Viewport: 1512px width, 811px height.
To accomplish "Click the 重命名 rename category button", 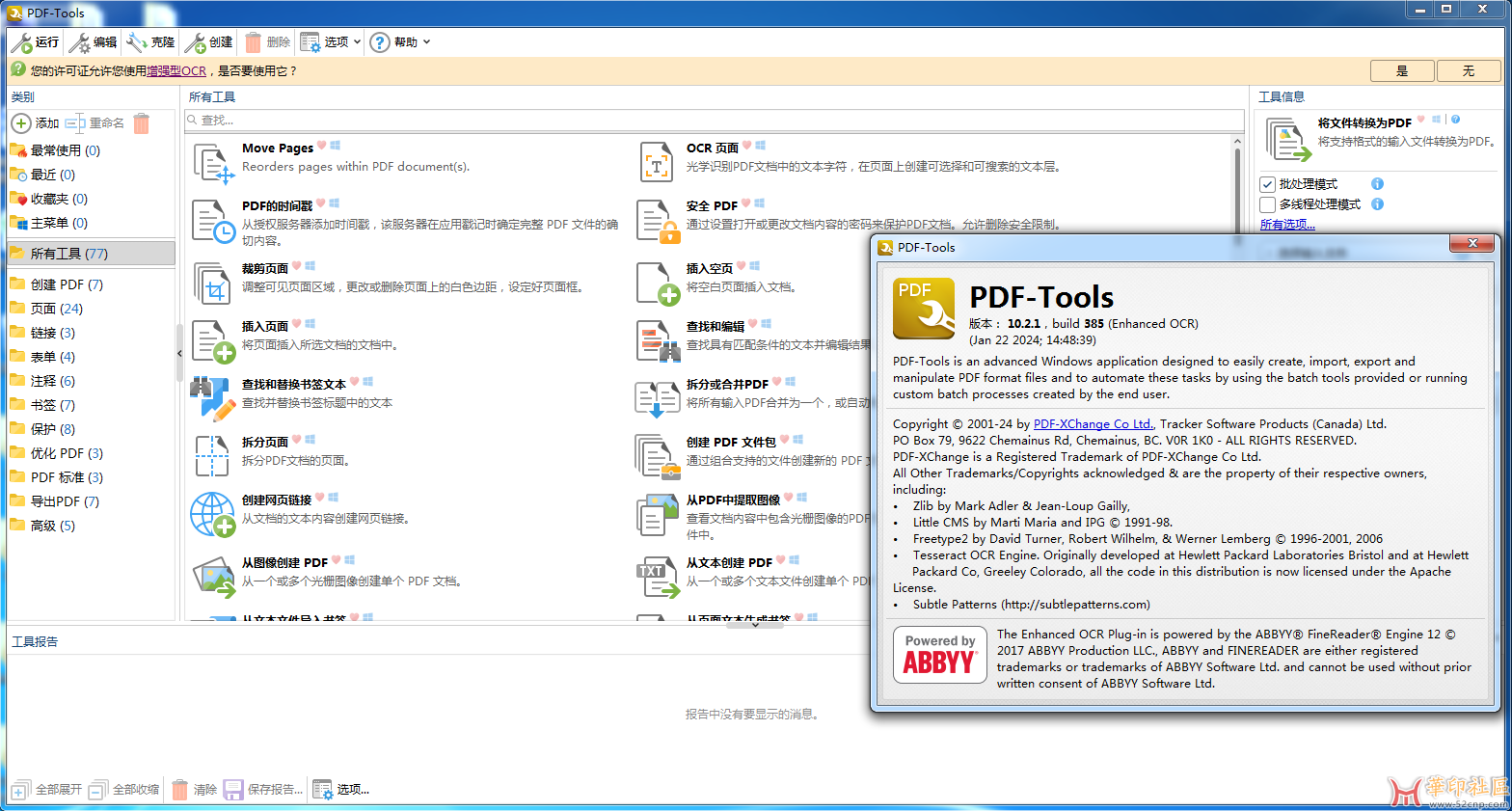I will click(94, 123).
